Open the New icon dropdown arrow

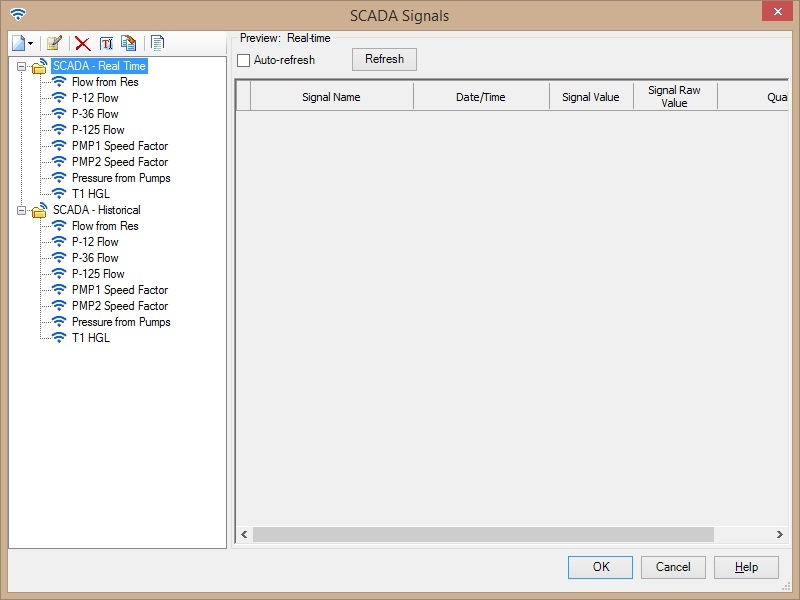31,44
